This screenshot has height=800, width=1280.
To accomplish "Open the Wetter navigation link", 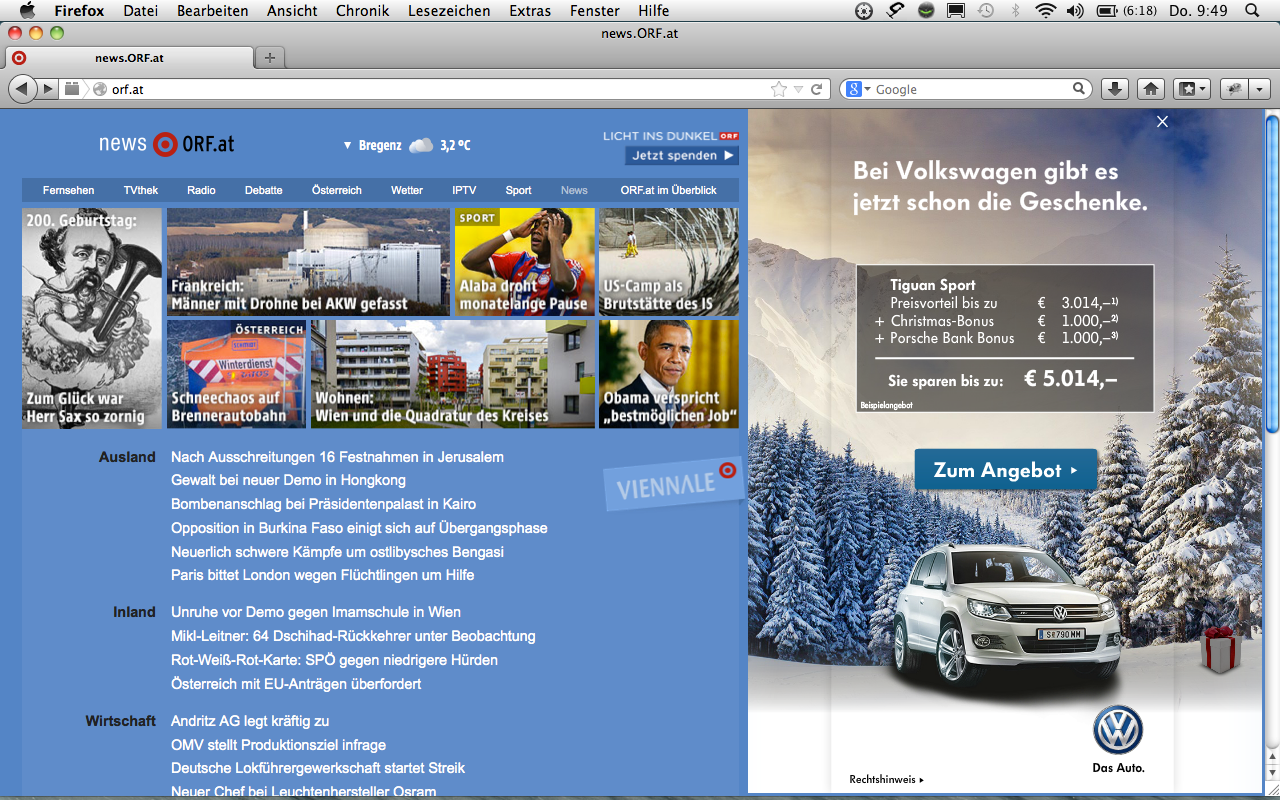I will click(407, 190).
